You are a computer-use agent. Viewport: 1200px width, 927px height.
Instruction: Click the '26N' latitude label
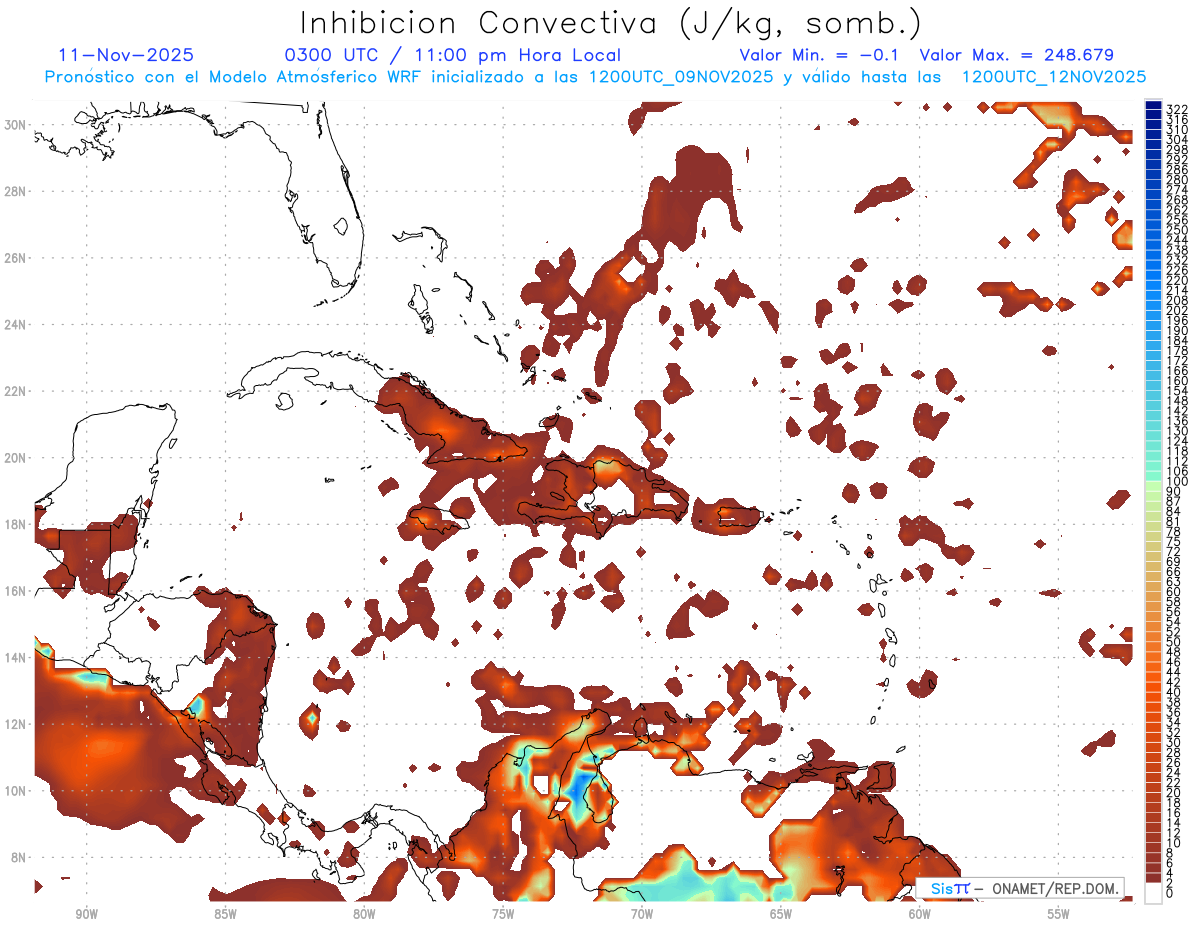pos(15,258)
